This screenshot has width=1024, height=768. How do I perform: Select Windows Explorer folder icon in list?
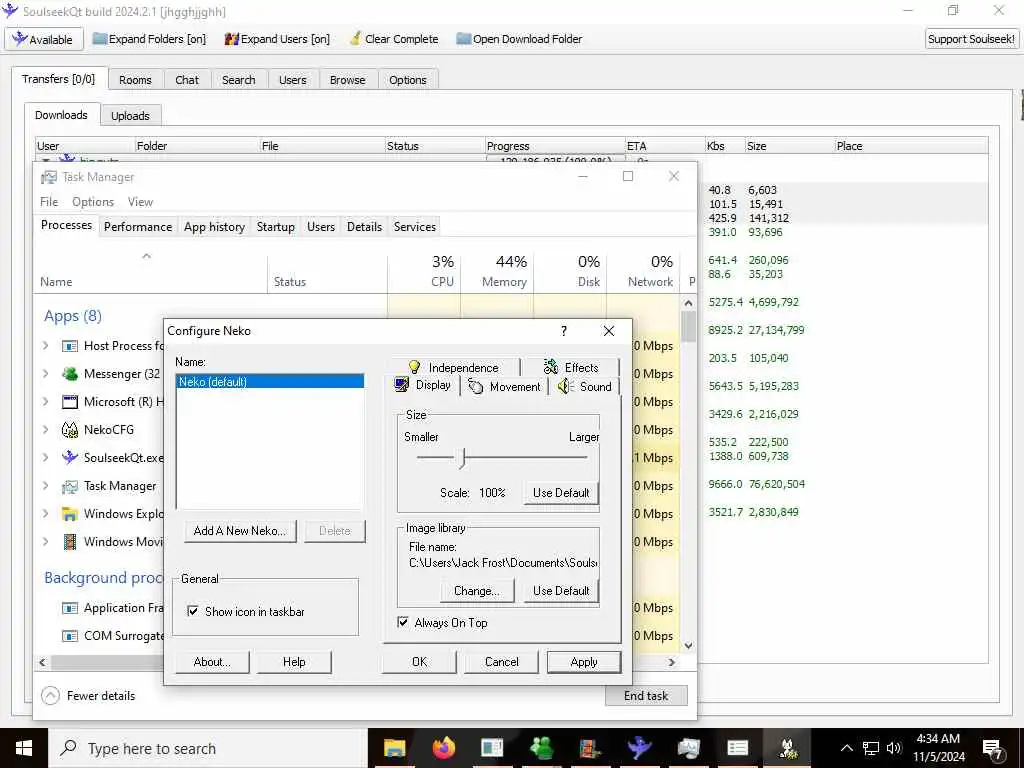pyautogui.click(x=70, y=514)
